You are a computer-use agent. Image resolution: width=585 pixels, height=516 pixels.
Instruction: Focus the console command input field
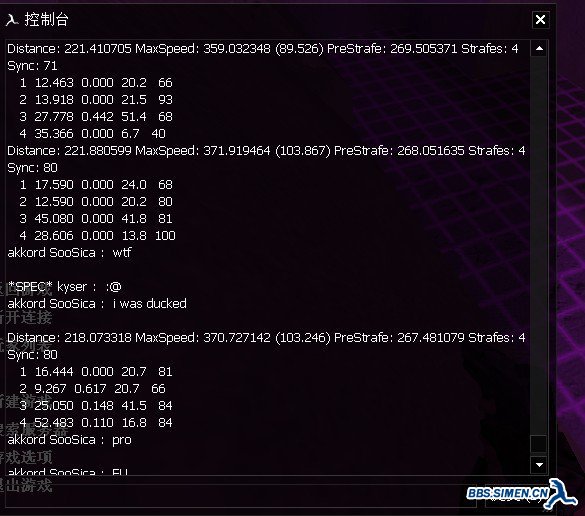[x=241, y=496]
